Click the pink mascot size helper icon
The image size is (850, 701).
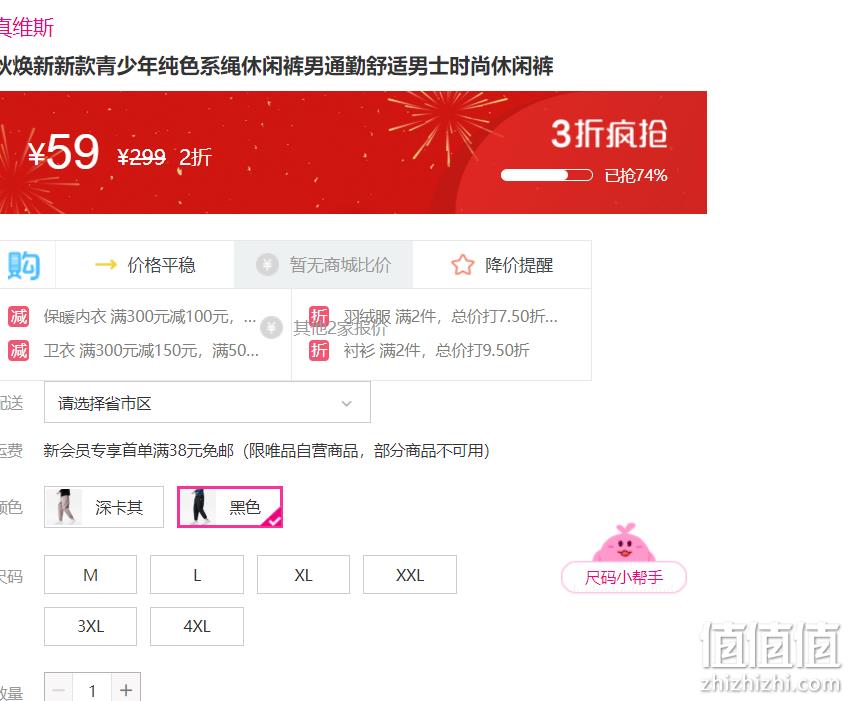click(624, 543)
